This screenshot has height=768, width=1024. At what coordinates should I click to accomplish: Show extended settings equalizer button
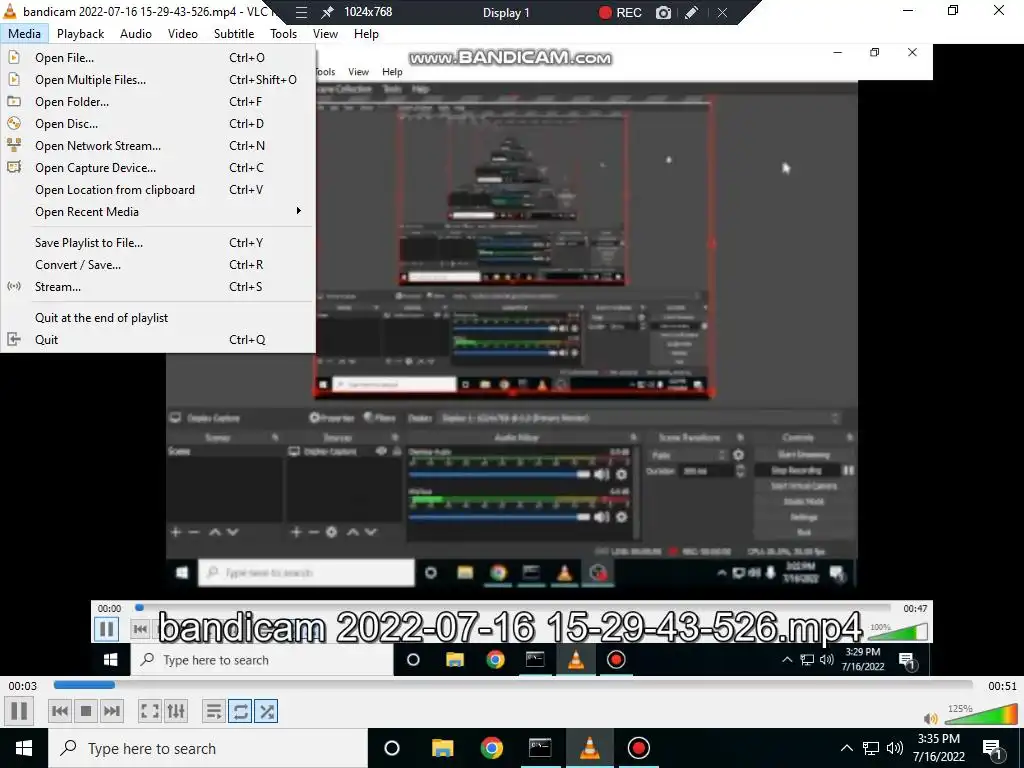(x=176, y=711)
